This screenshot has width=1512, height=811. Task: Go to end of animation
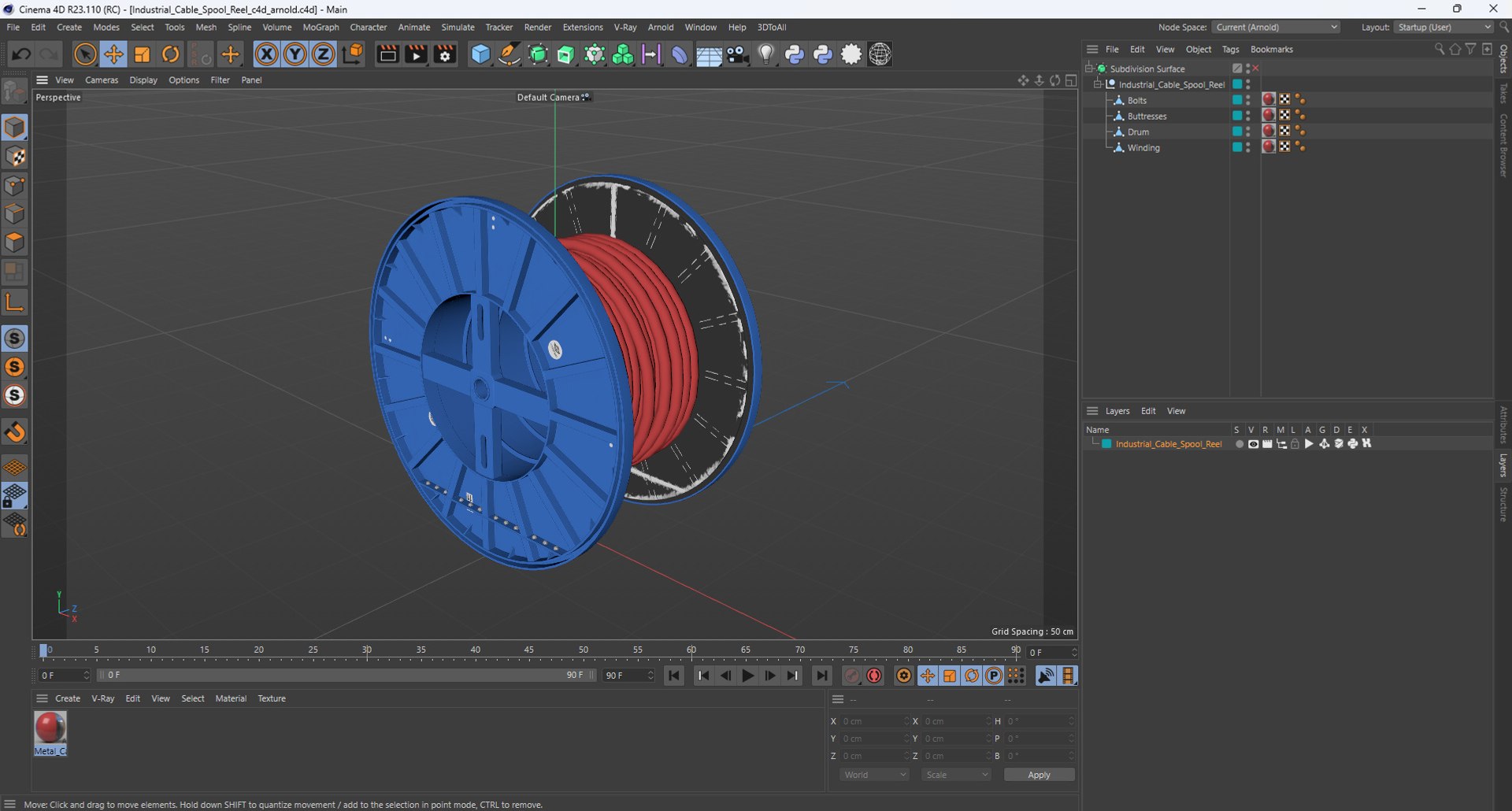click(821, 676)
